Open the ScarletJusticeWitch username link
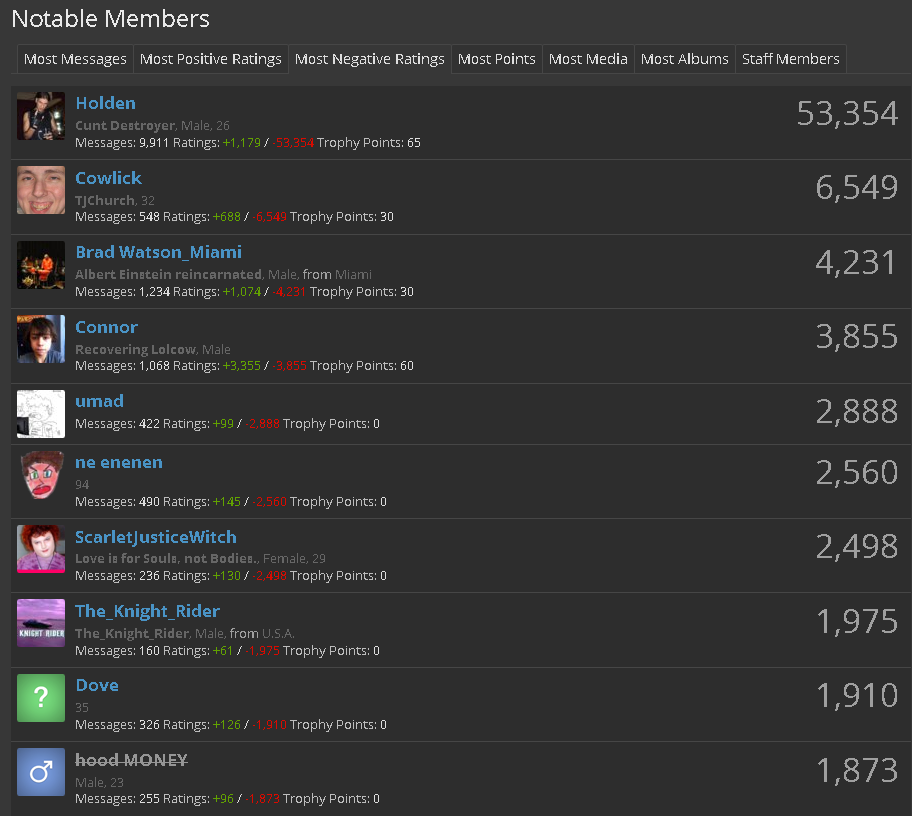Image resolution: width=912 pixels, height=816 pixels. 156,537
